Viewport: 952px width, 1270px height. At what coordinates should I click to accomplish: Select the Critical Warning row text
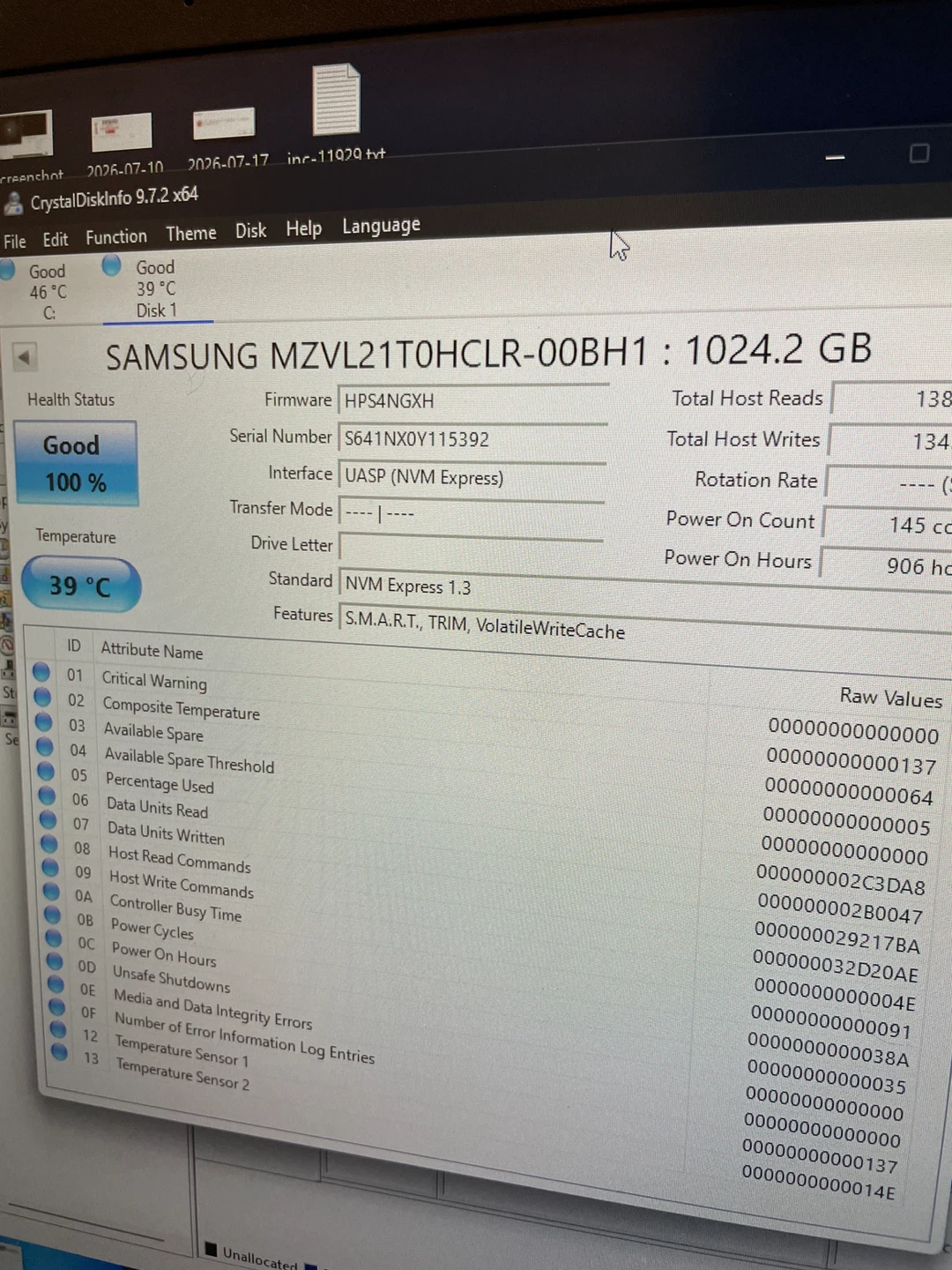pos(154,680)
